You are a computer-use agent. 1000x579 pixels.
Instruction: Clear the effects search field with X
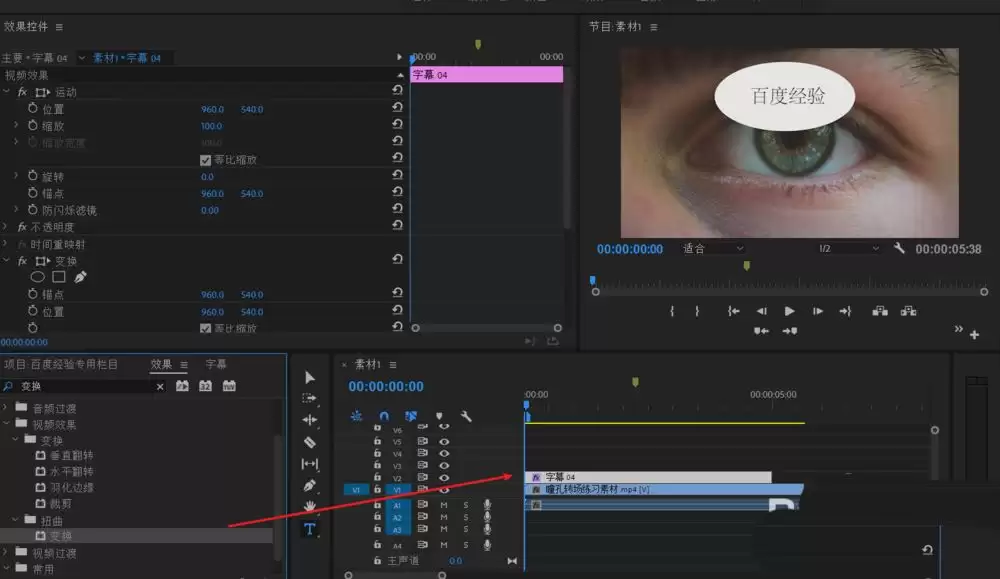(x=160, y=386)
